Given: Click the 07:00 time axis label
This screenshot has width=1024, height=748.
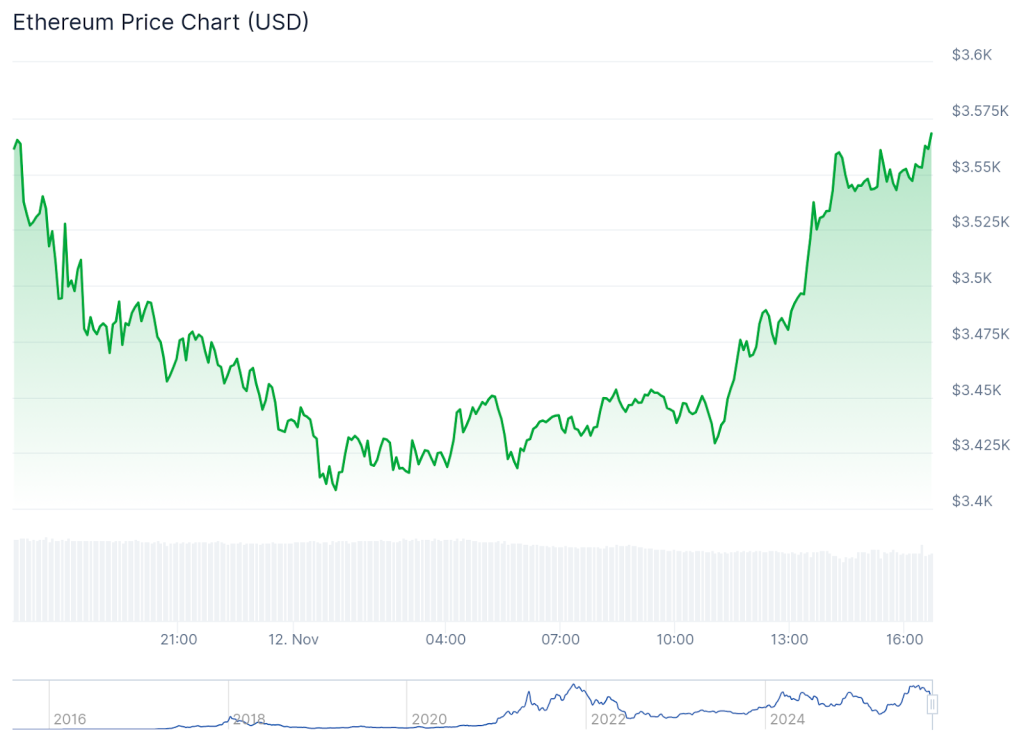Looking at the screenshot, I should pos(560,639).
